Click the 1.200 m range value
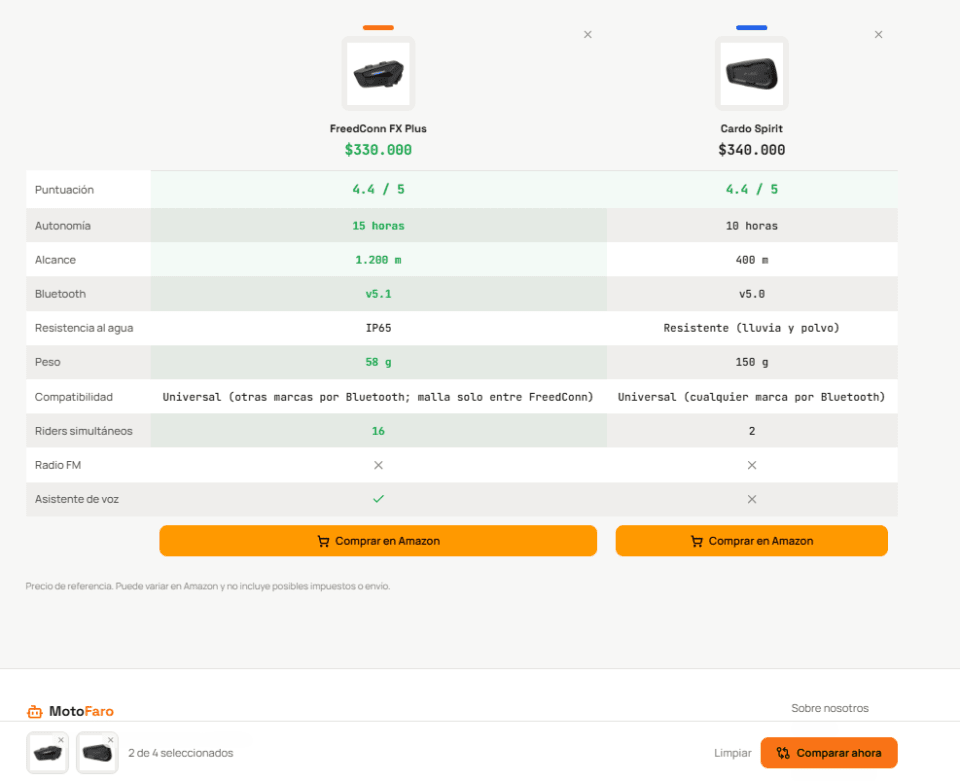This screenshot has height=781, width=960. click(x=378, y=260)
